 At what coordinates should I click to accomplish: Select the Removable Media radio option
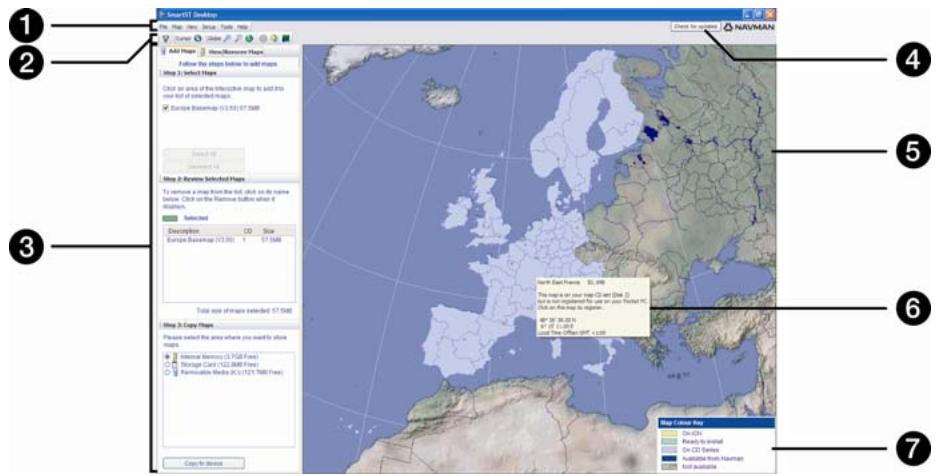click(167, 372)
